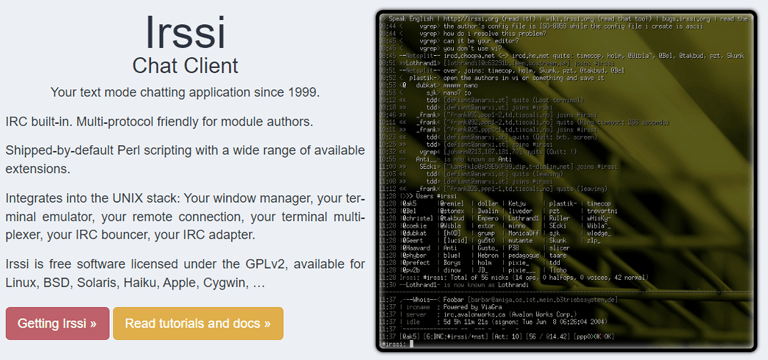This screenshot has height=360, width=768.
Task: Click the IRC built-in paragraph
Action: tap(159, 121)
